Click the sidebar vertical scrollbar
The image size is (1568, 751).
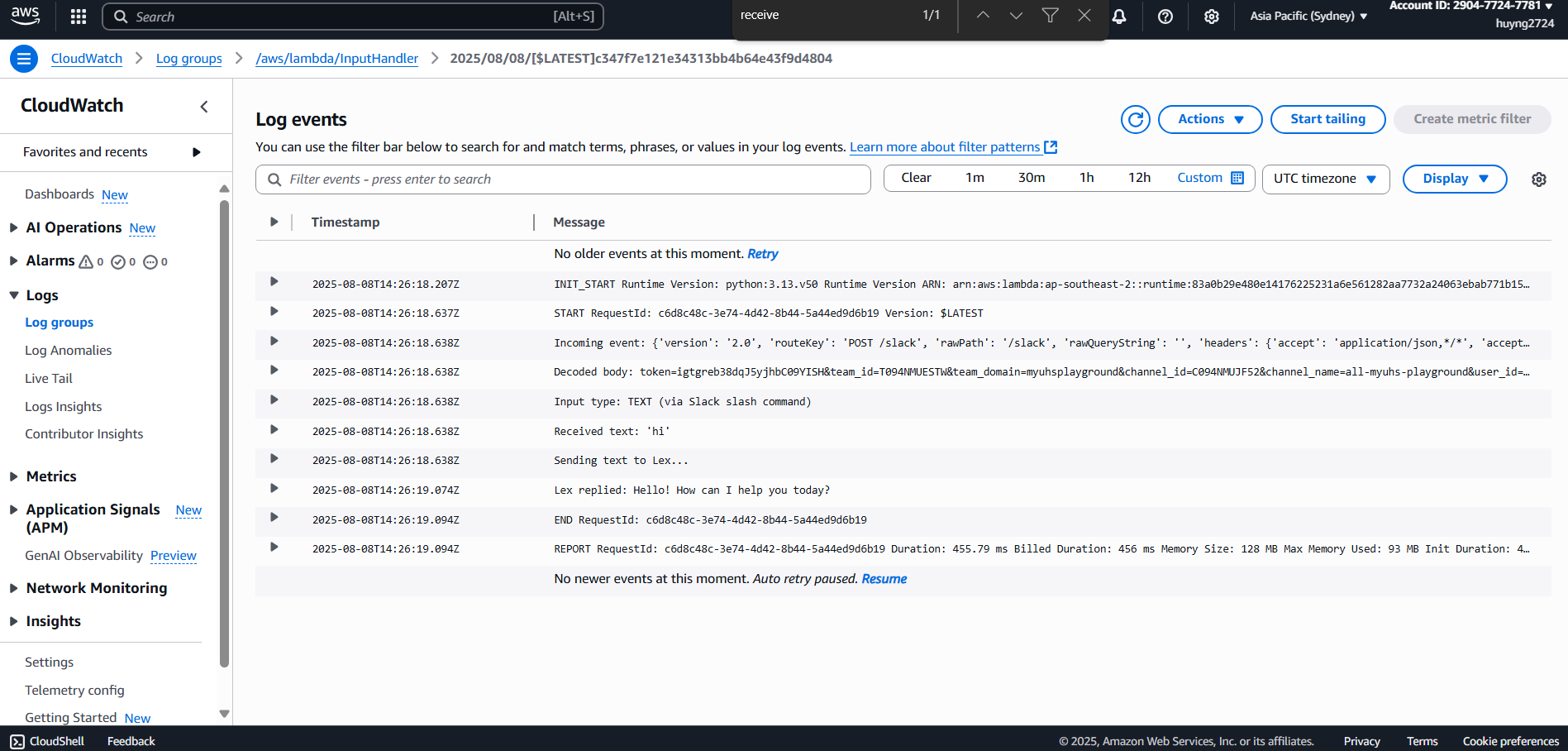coord(224,433)
